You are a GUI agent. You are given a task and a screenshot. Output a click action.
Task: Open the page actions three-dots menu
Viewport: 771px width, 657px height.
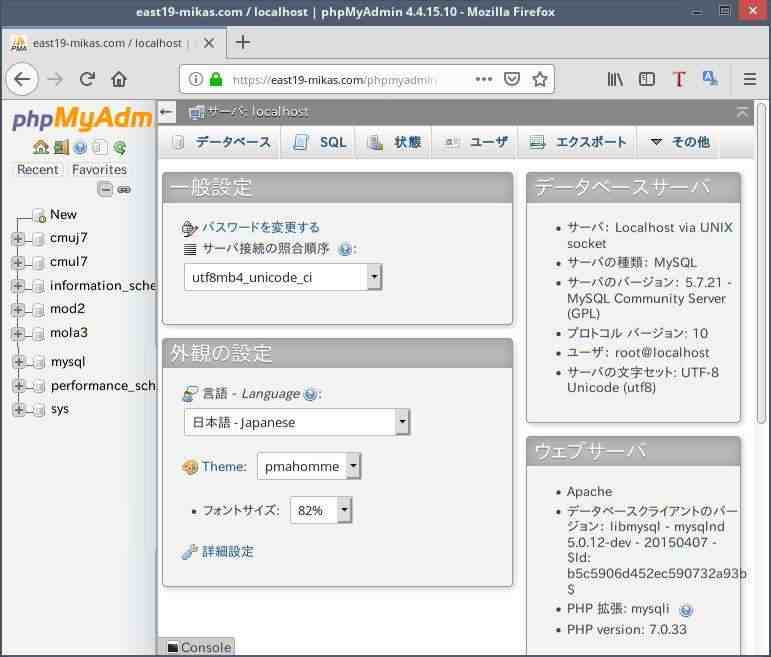click(x=484, y=79)
